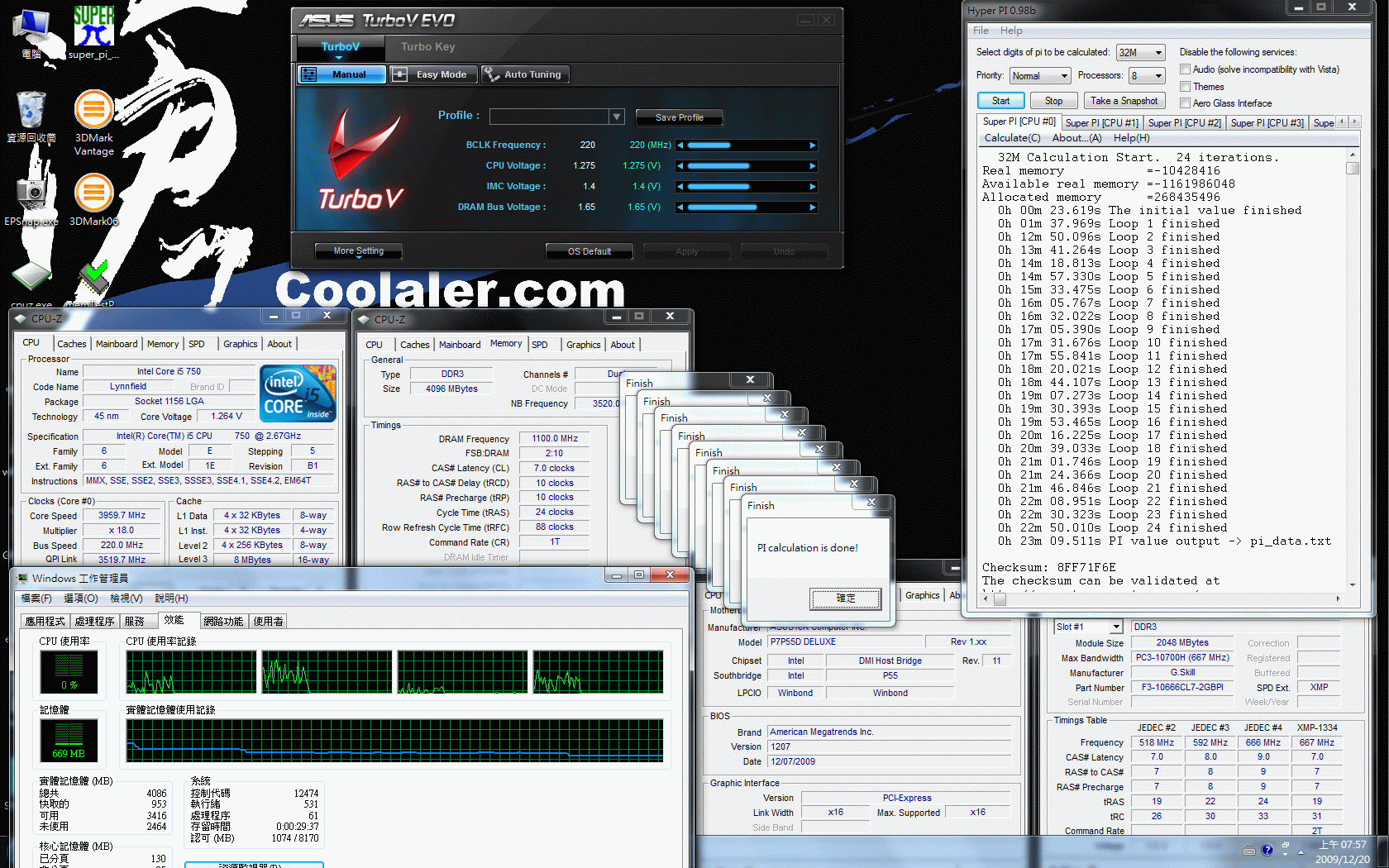The width and height of the screenshot is (1389, 868).
Task: Click the keyboard icon in system tray
Action: pyautogui.click(x=1248, y=851)
